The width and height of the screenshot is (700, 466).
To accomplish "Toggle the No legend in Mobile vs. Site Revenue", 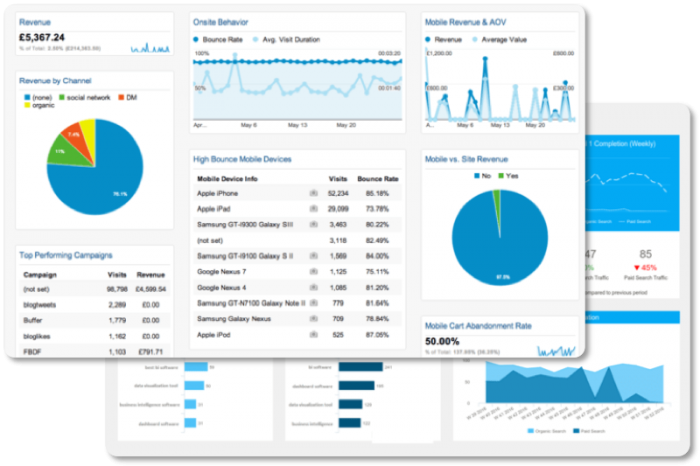I will tap(483, 176).
